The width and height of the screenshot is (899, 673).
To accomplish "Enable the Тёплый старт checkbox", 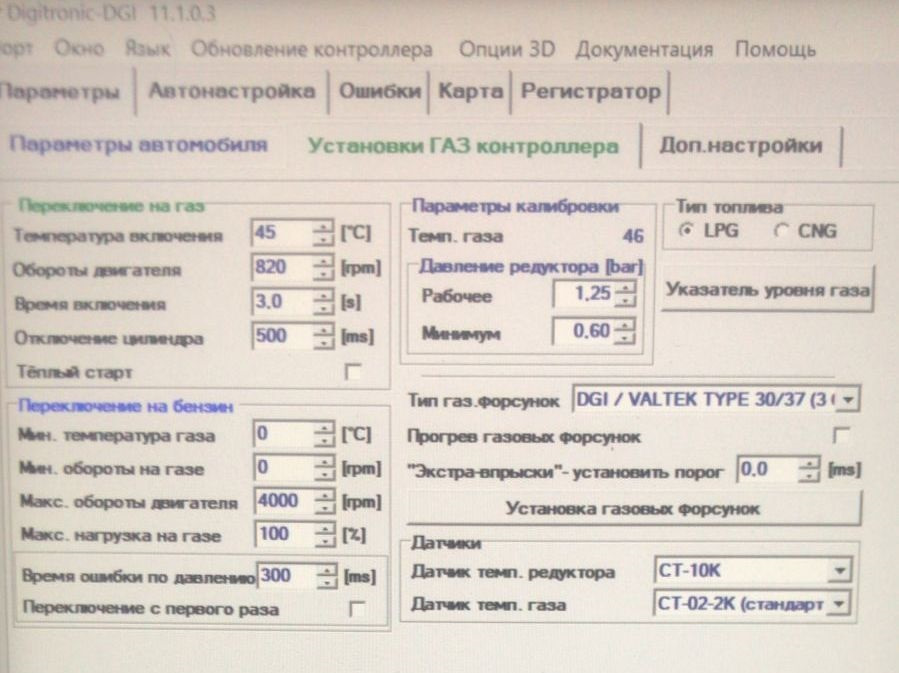I will tap(350, 372).
